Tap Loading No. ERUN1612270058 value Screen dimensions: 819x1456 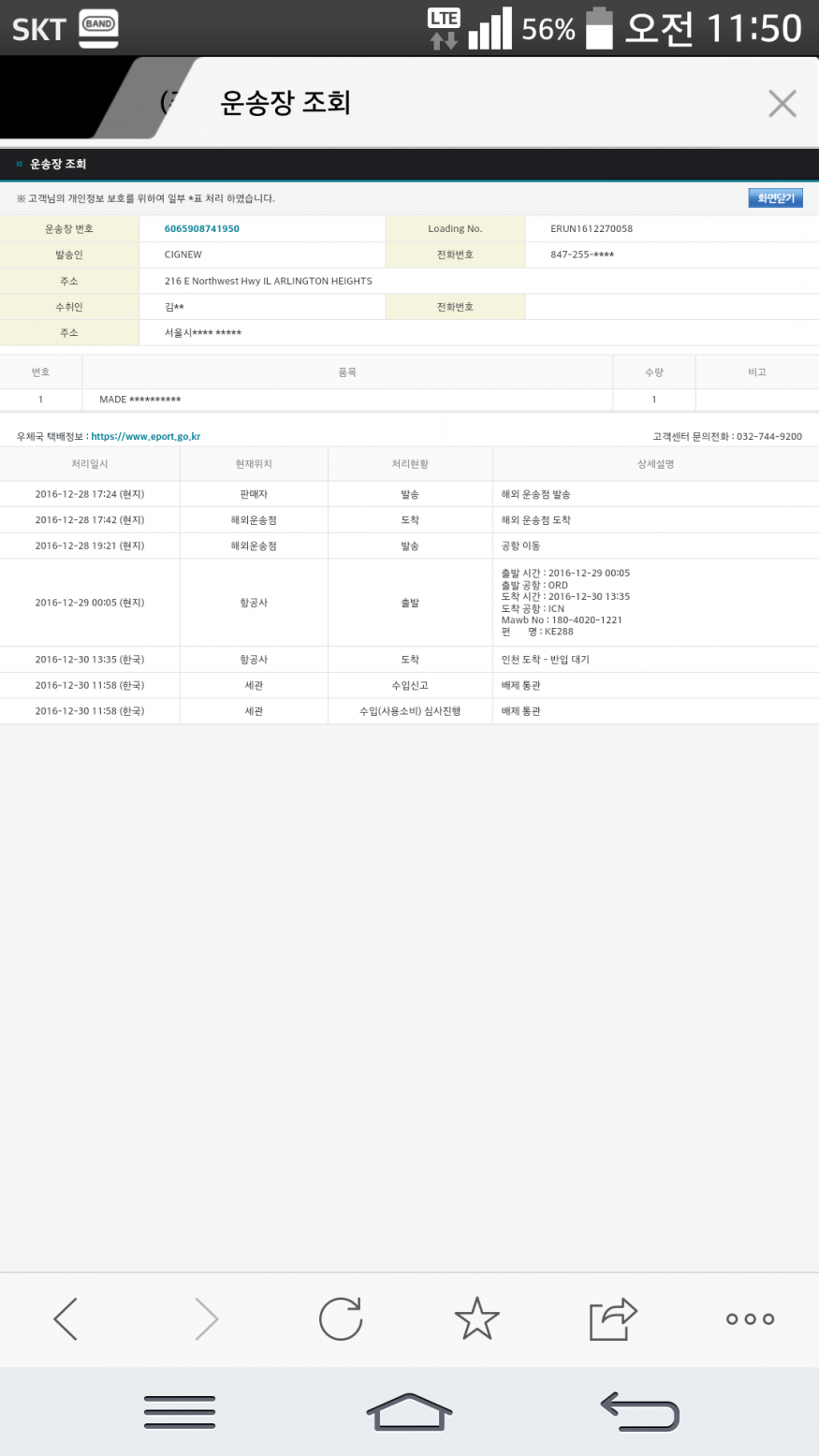coord(592,229)
